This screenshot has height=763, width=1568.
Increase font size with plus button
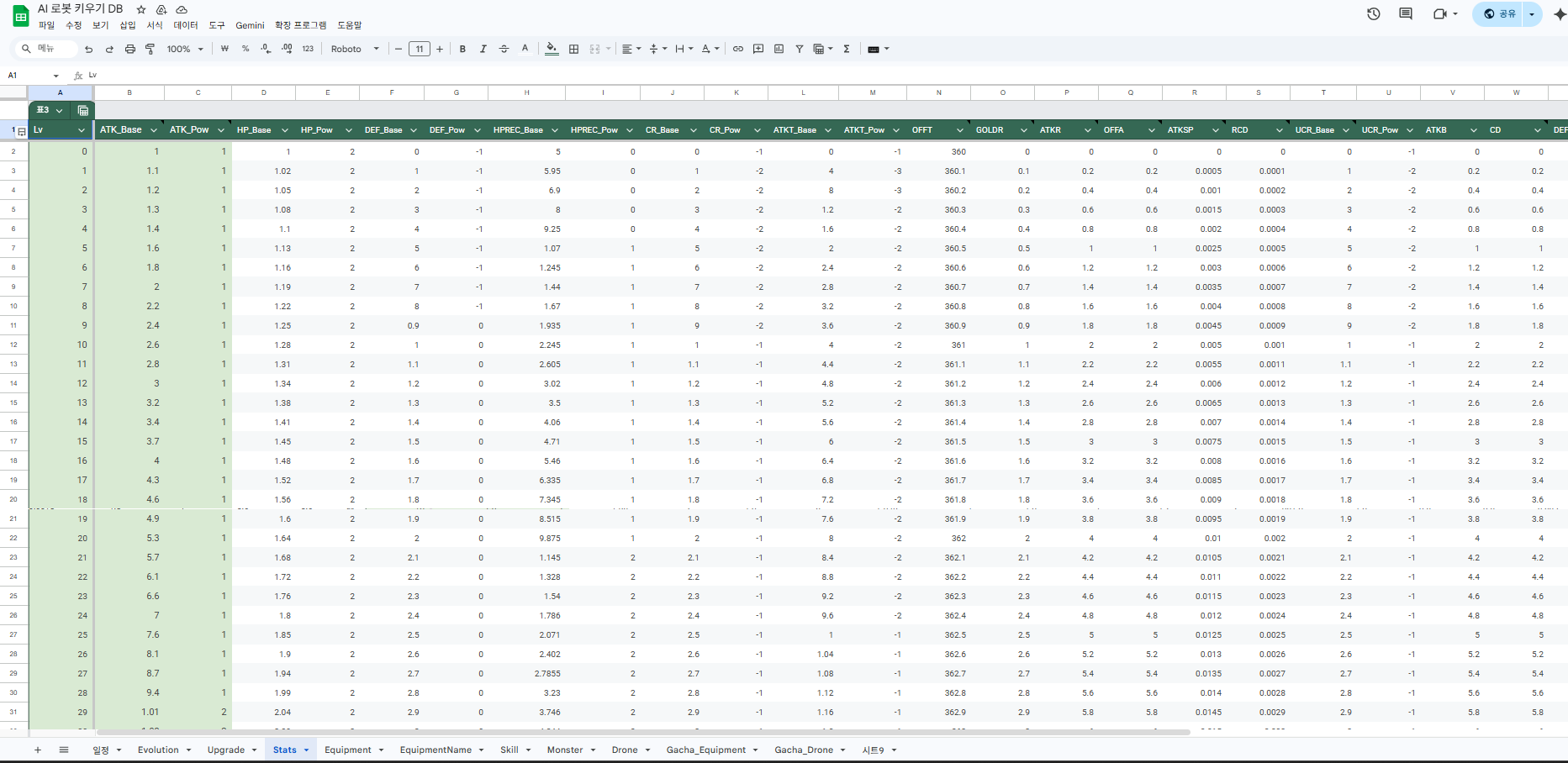[440, 49]
